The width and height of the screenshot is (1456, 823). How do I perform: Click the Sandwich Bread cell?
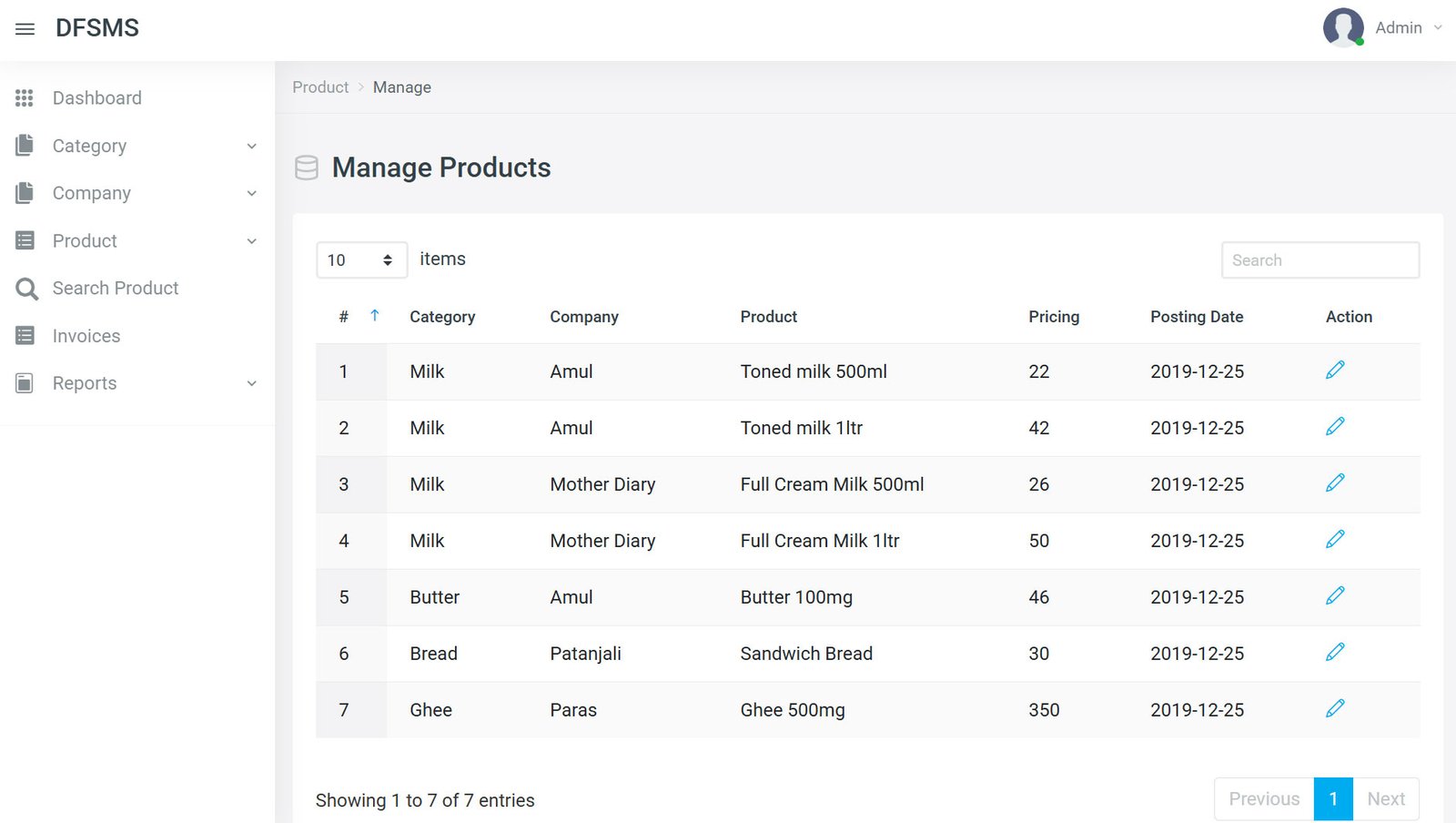(806, 654)
